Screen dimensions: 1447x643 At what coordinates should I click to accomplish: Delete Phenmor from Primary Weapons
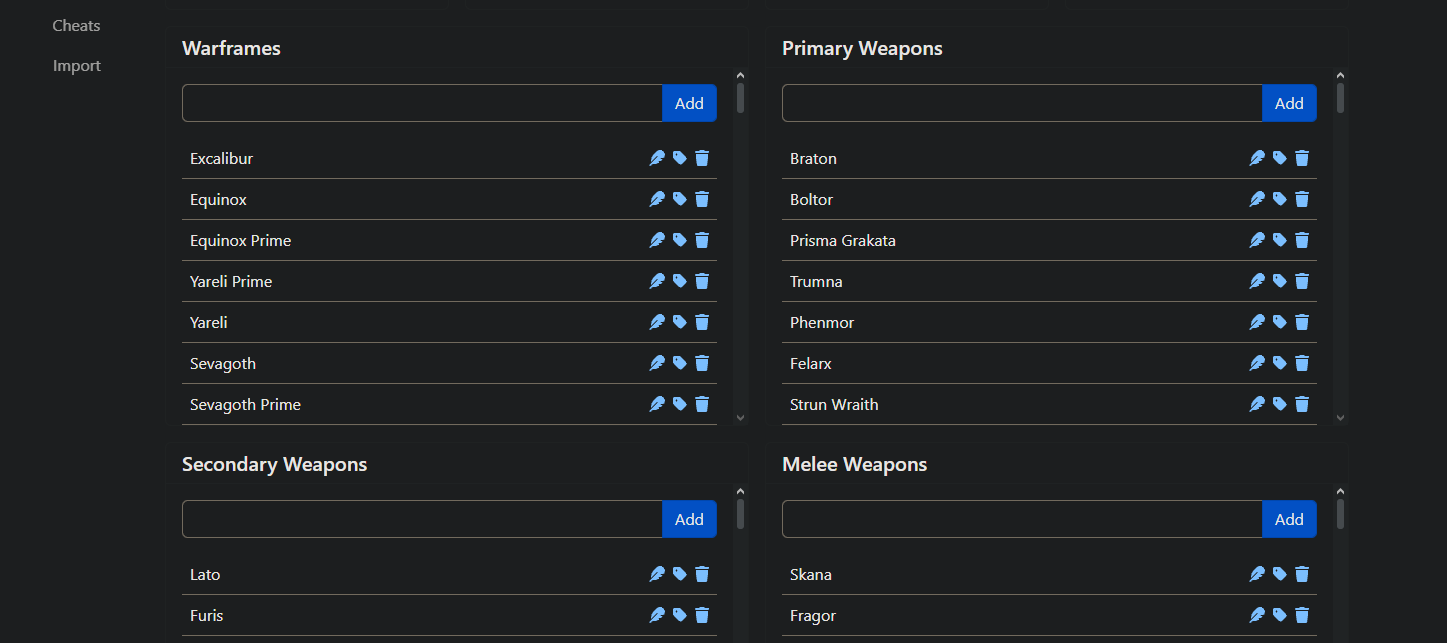[1302, 322]
